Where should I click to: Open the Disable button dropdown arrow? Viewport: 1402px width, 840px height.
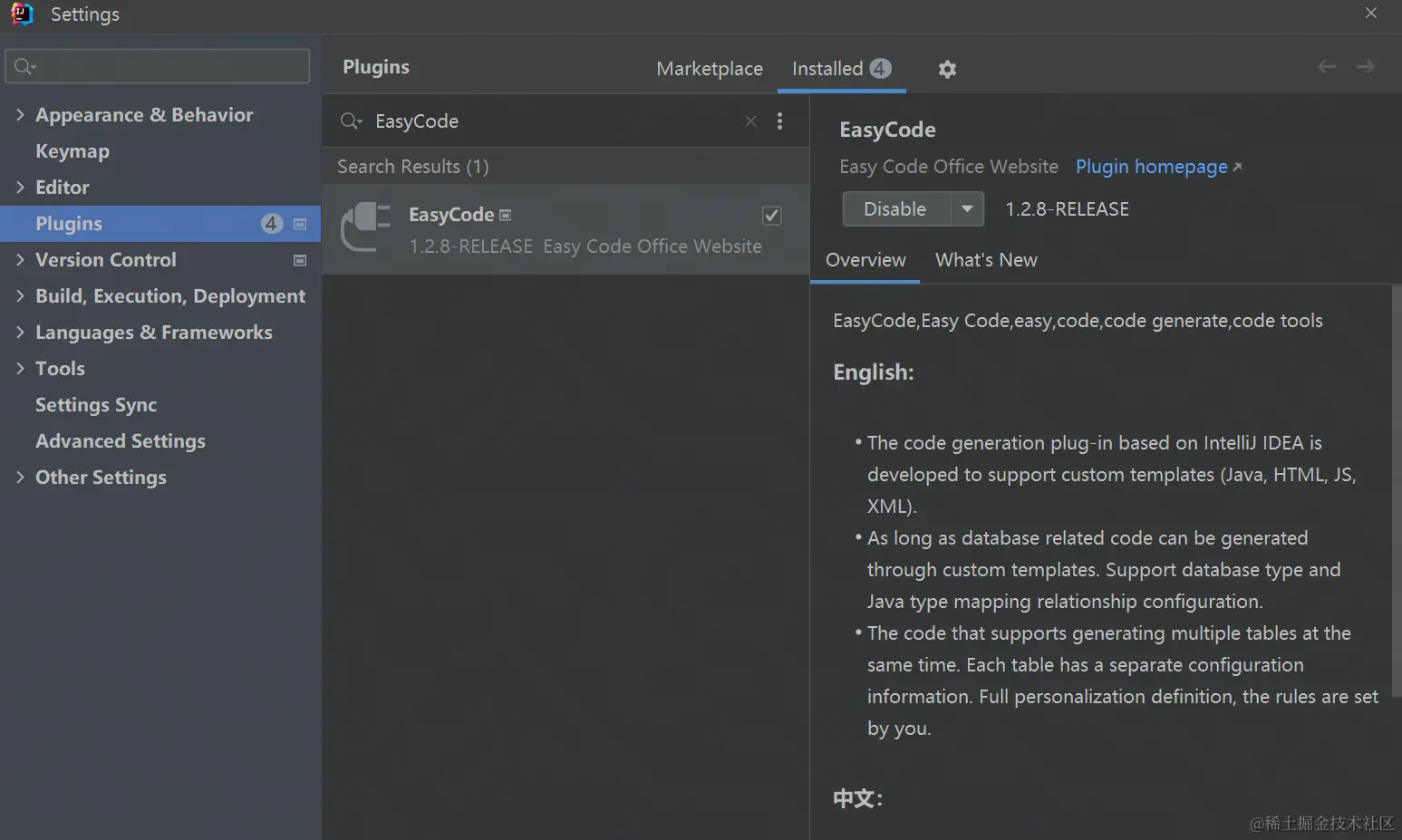(x=967, y=209)
